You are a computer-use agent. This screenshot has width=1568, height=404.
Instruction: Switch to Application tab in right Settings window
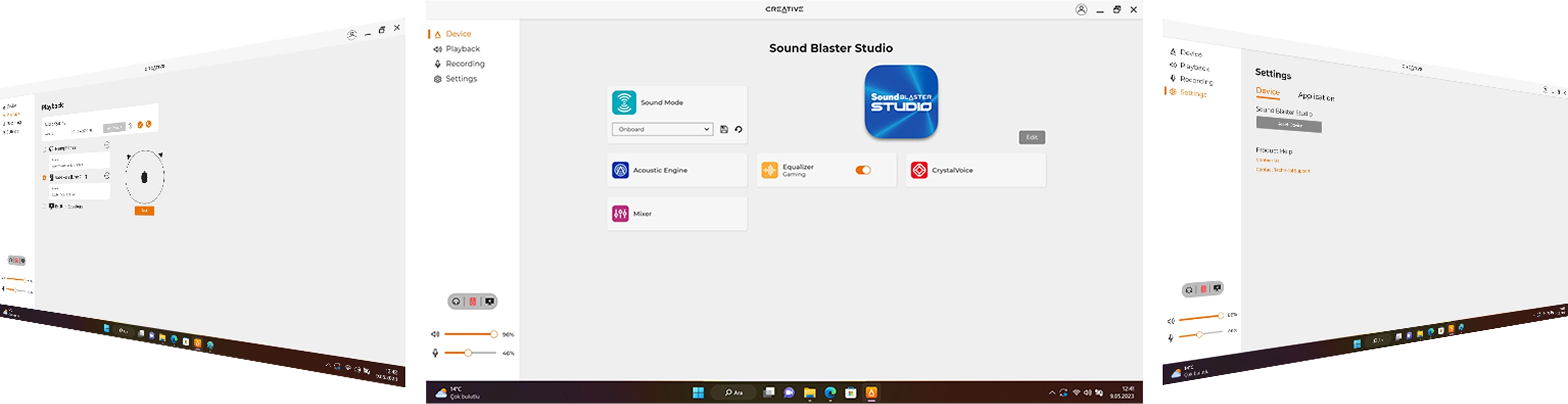point(1316,96)
